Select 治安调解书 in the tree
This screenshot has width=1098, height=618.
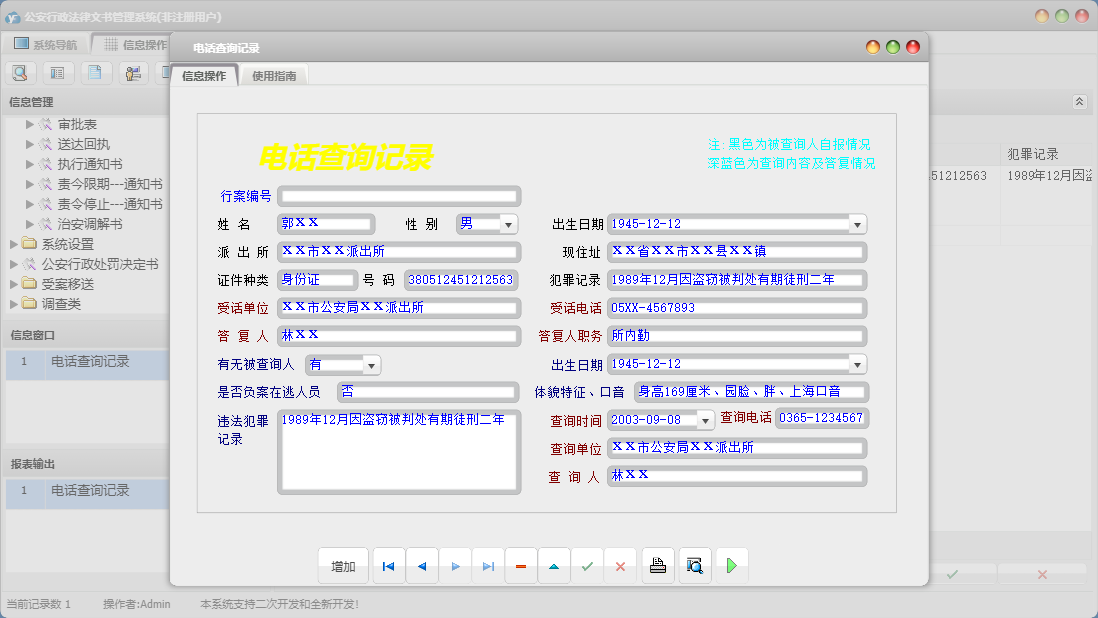[x=89, y=224]
